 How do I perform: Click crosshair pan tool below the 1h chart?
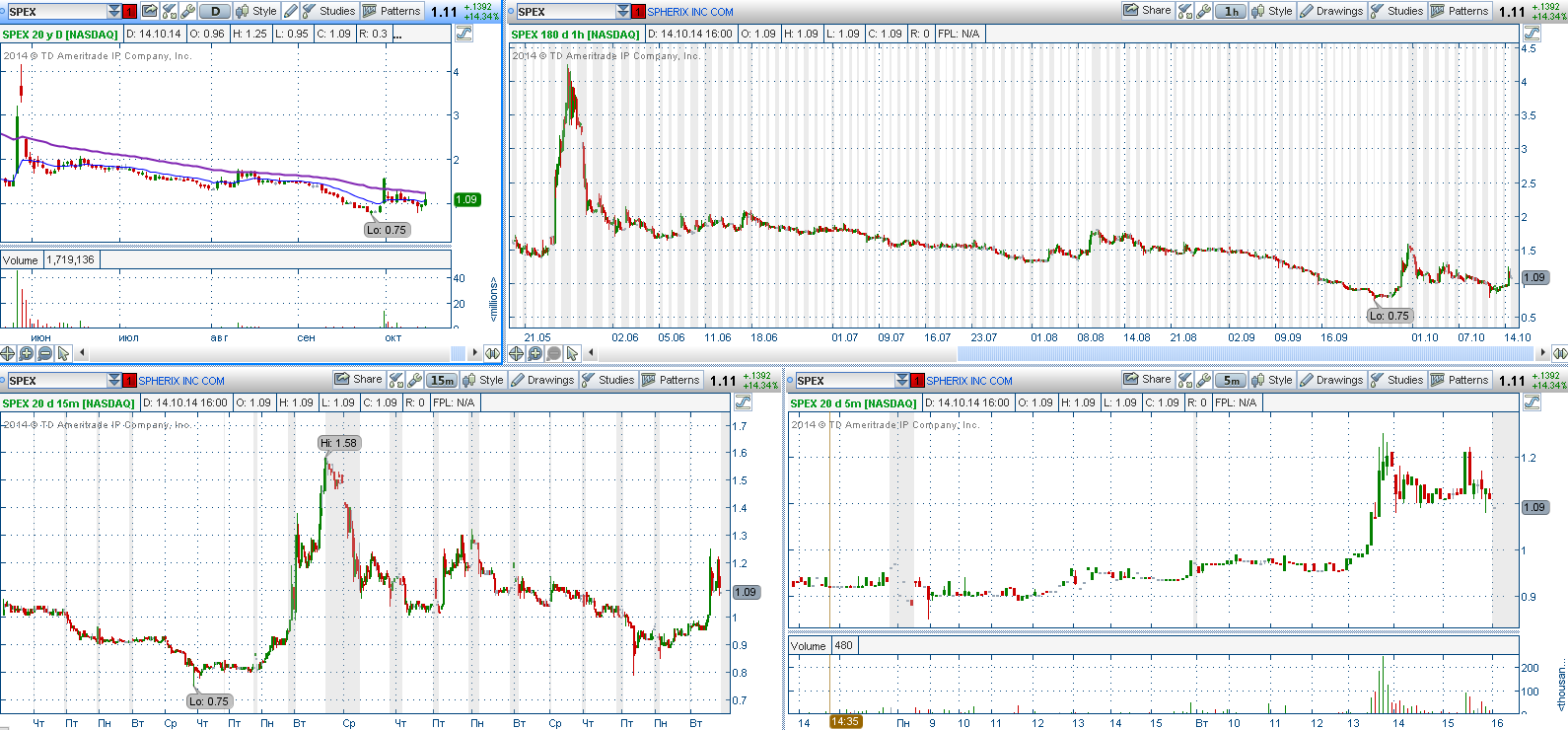coord(516,353)
